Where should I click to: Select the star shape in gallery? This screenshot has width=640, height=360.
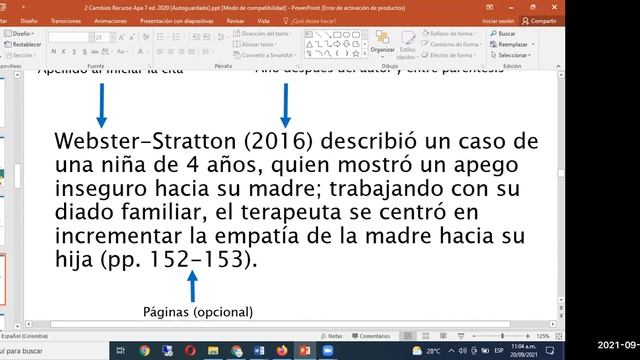click(356, 53)
